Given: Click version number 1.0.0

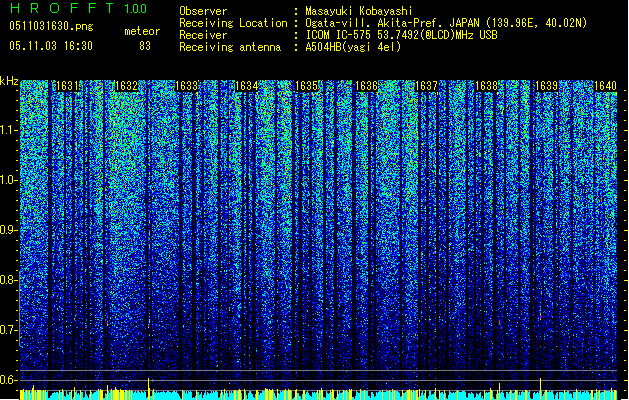Looking at the screenshot, I should point(136,8).
